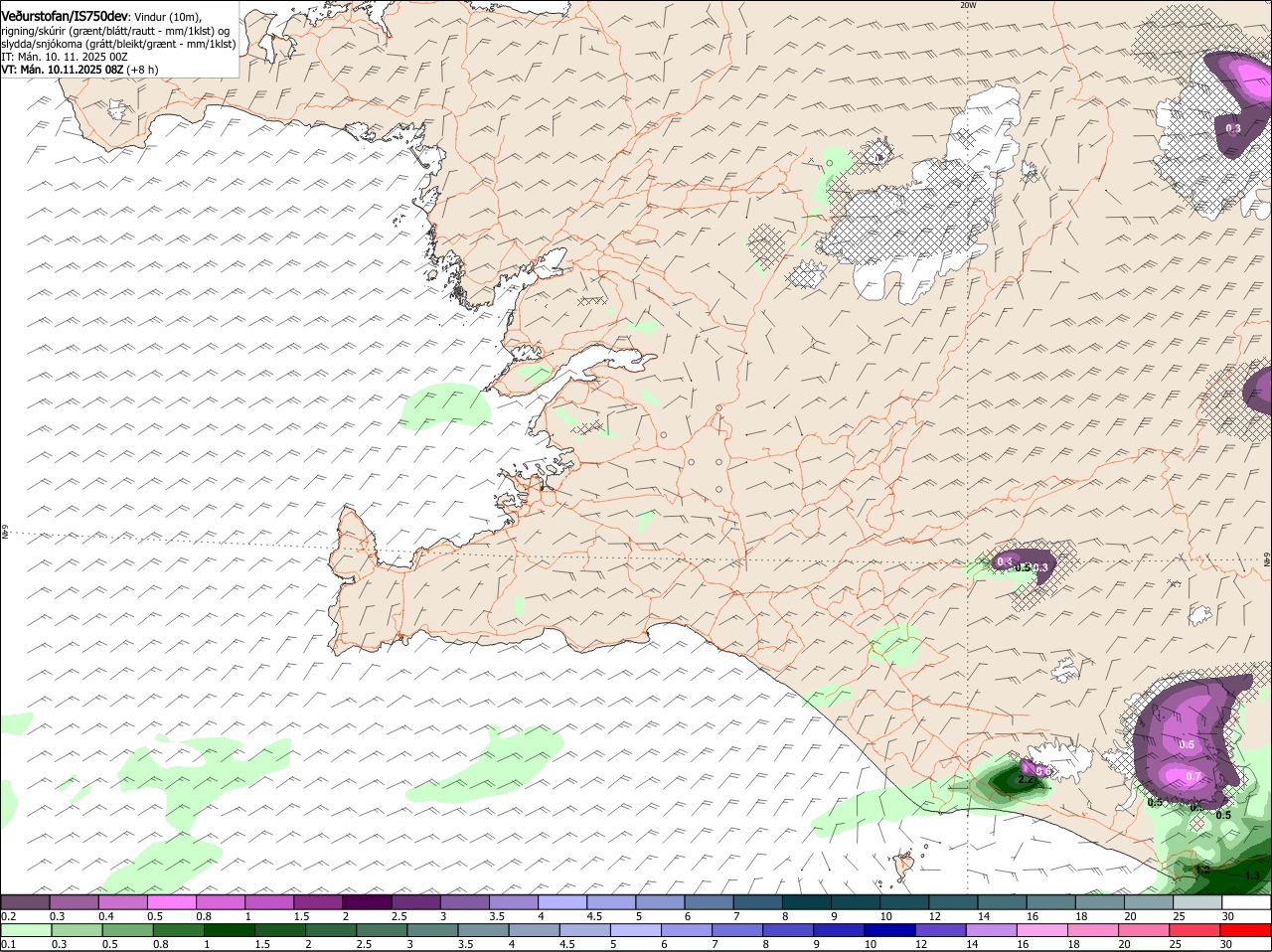Click the small island off the south coast
This screenshot has height=952, width=1272.
tap(904, 866)
